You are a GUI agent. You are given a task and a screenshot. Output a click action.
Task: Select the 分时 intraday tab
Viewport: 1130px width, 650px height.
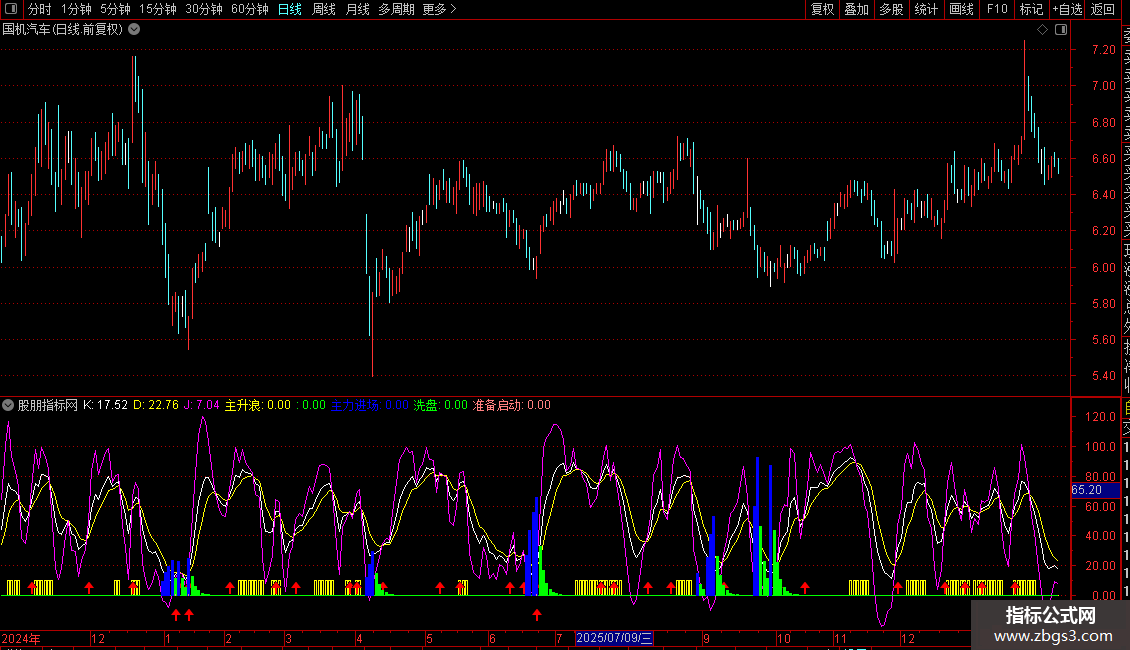tap(40, 10)
